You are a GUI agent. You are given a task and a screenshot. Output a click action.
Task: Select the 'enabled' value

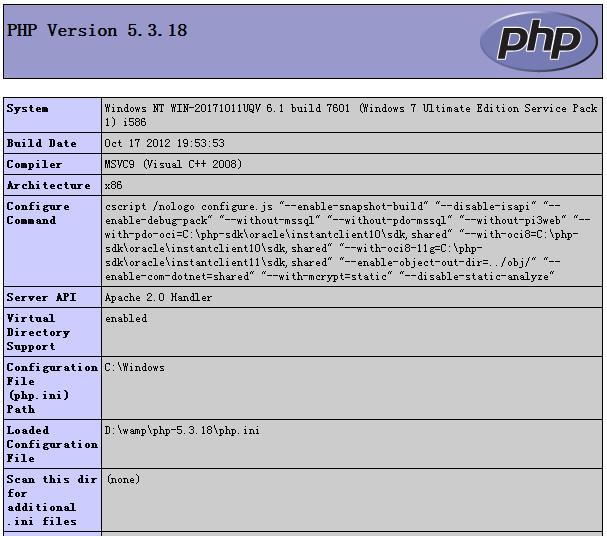click(x=126, y=318)
